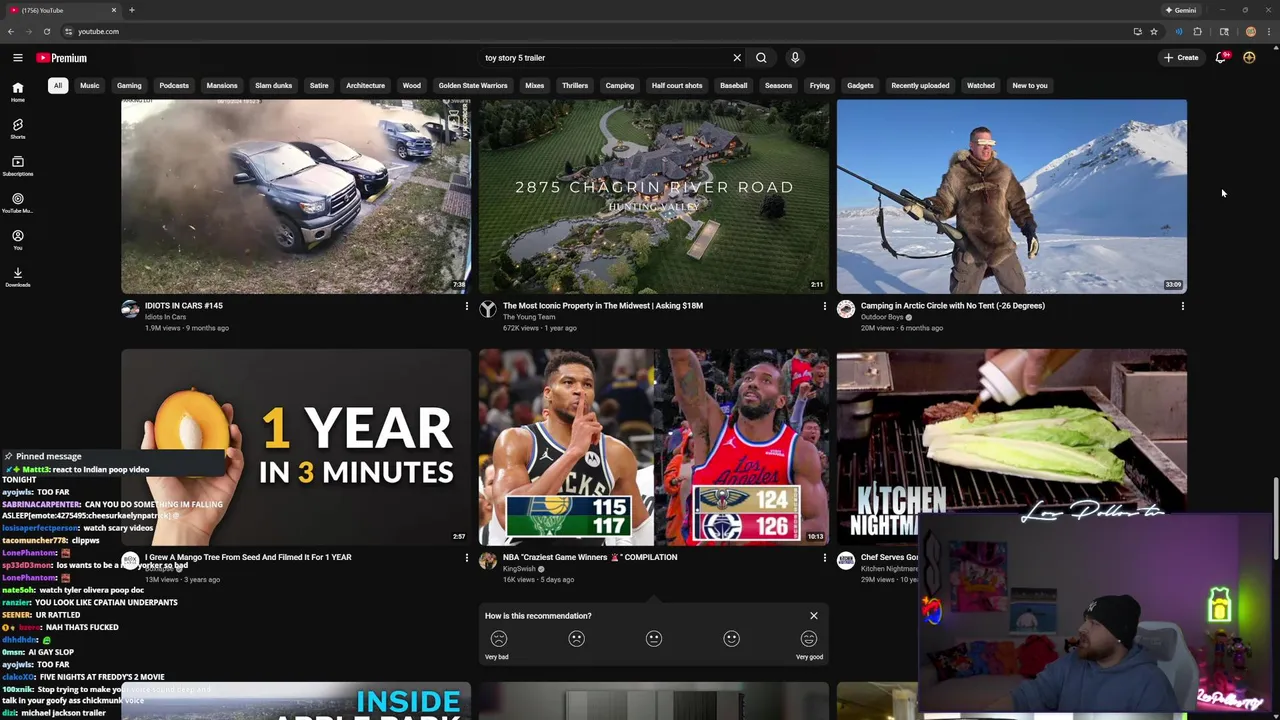
Task: Select the Music filter chip
Action: click(90, 85)
